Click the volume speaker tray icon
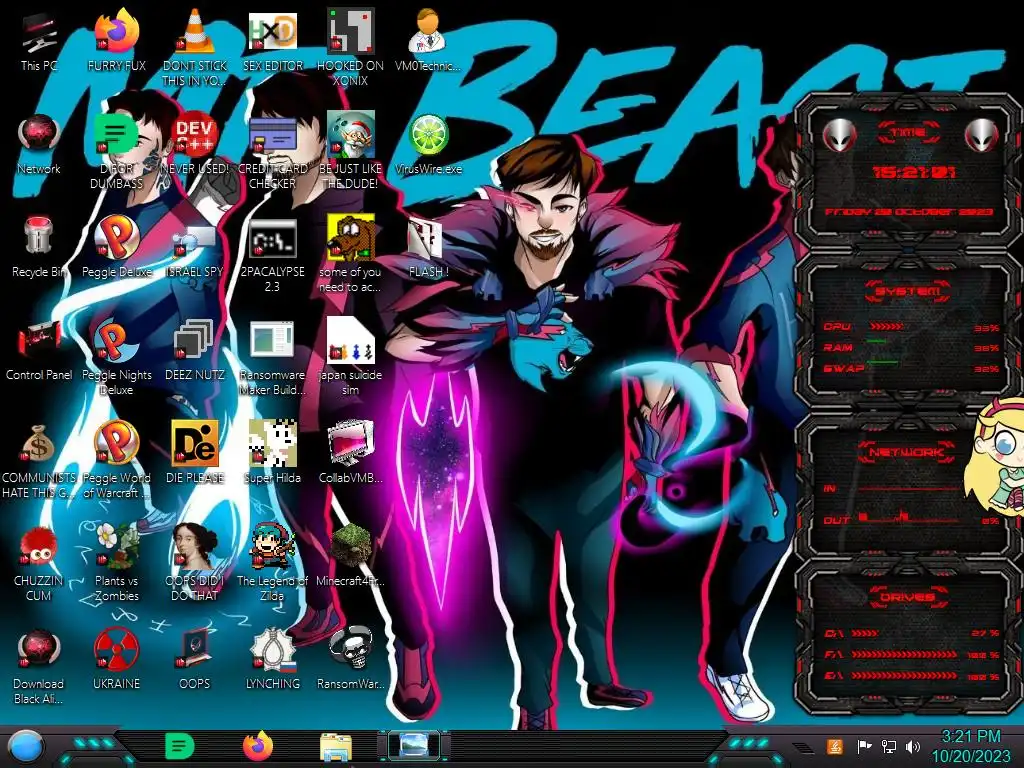 [x=913, y=746]
